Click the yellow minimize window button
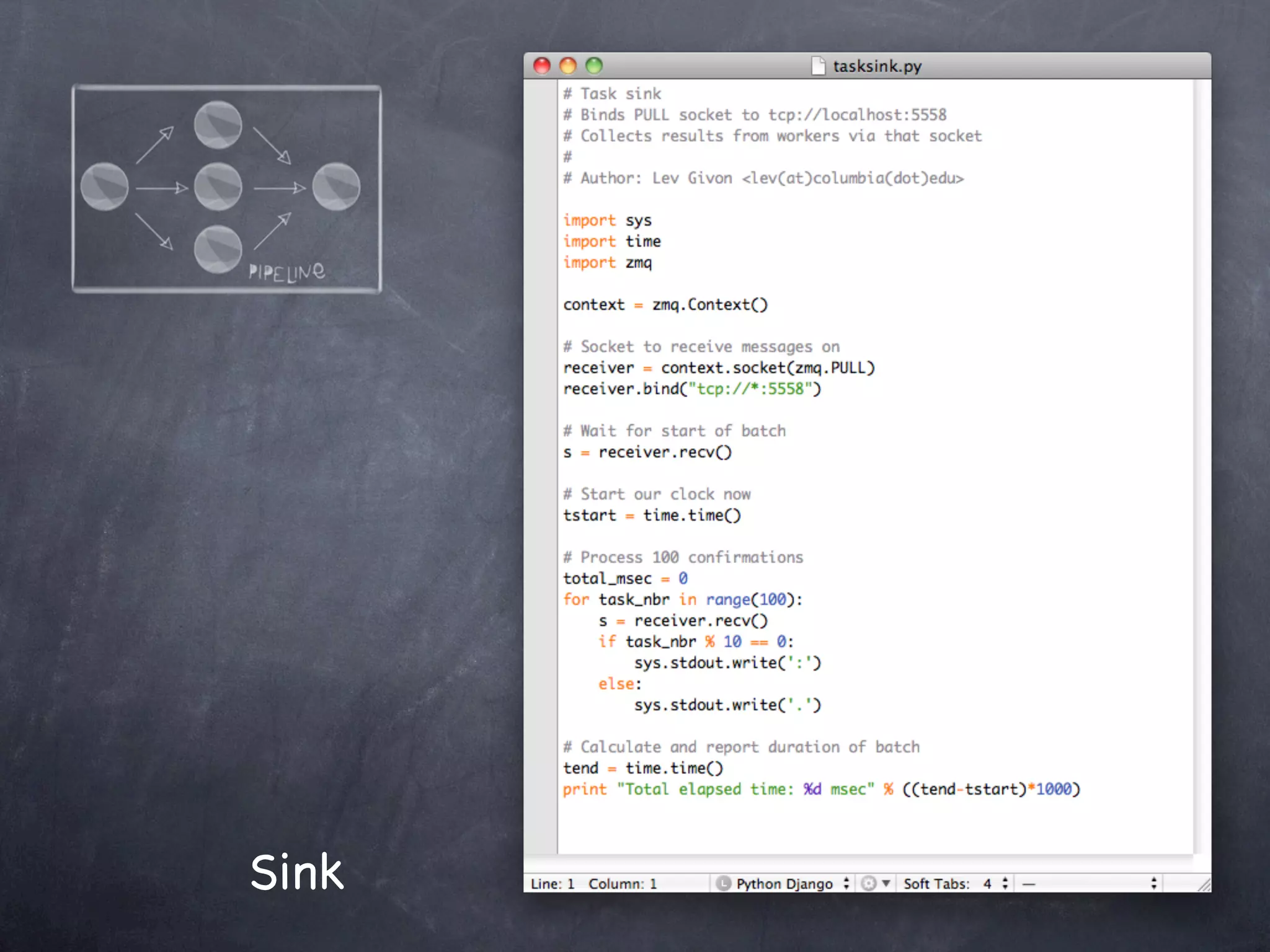 pos(568,66)
